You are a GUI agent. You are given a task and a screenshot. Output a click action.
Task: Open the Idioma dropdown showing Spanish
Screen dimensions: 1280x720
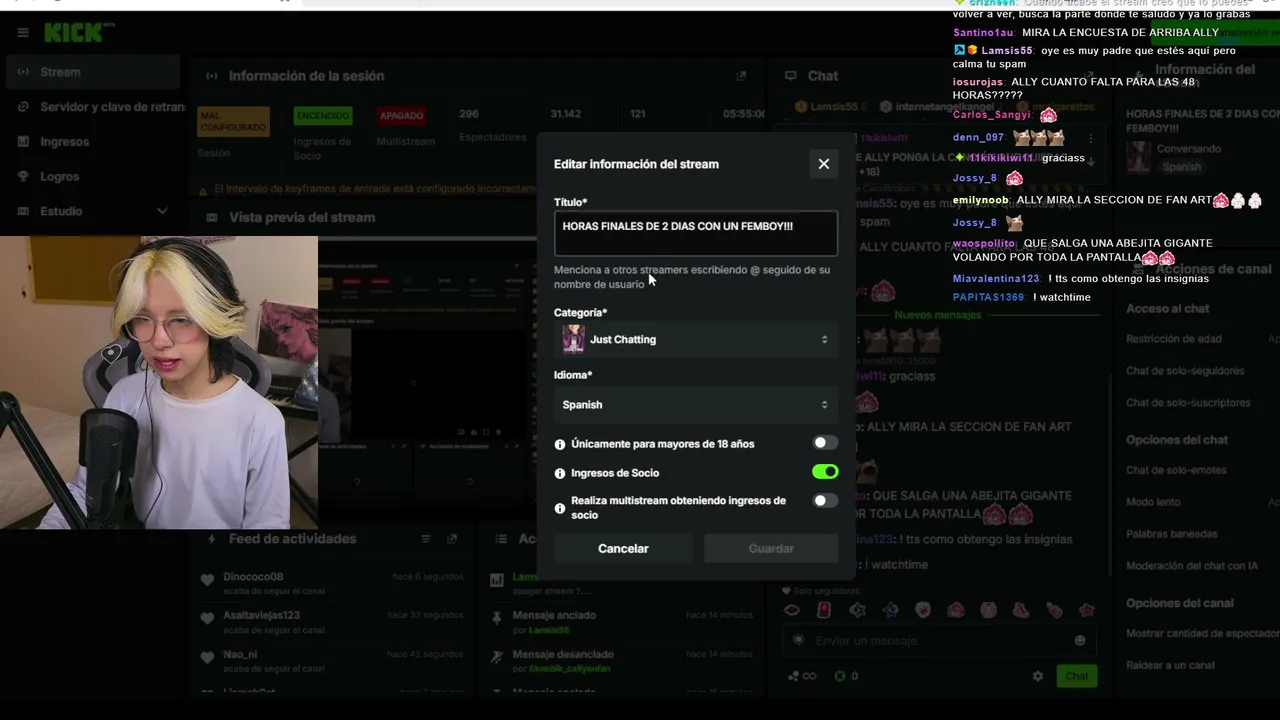(695, 405)
